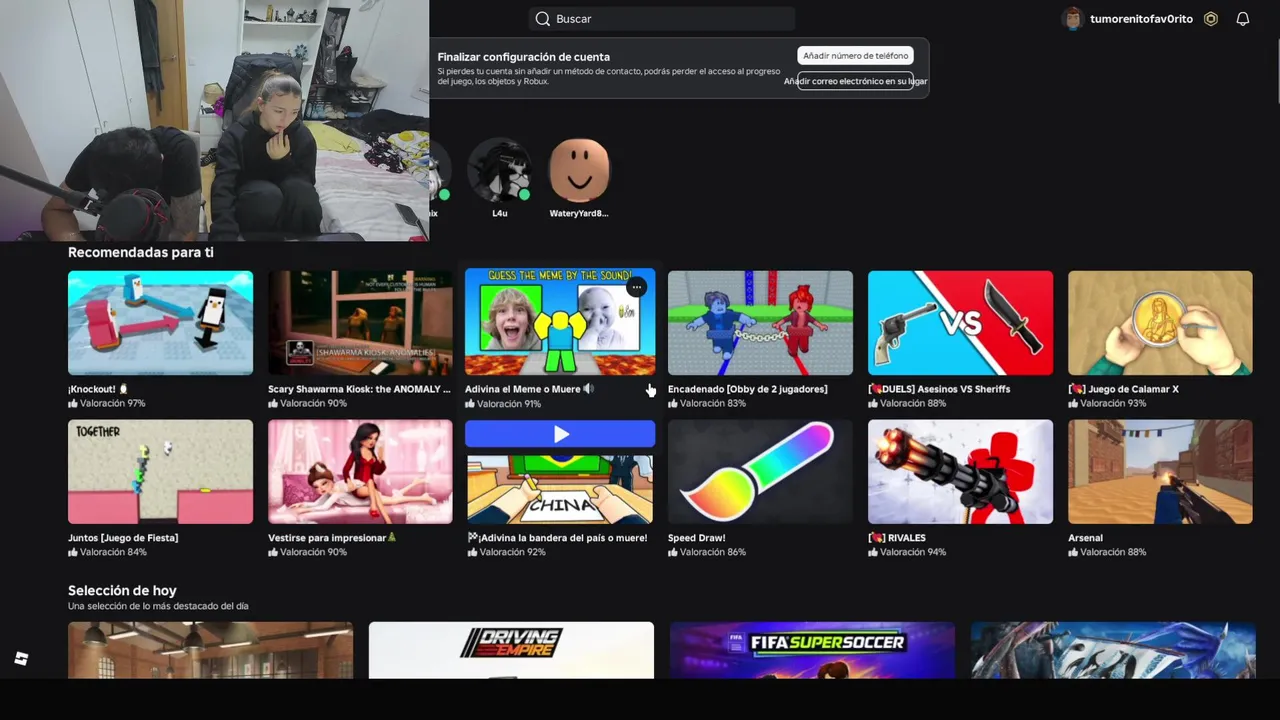The height and width of the screenshot is (720, 1280).
Task: Open the Arsenal game thumbnail
Action: 1160,472
